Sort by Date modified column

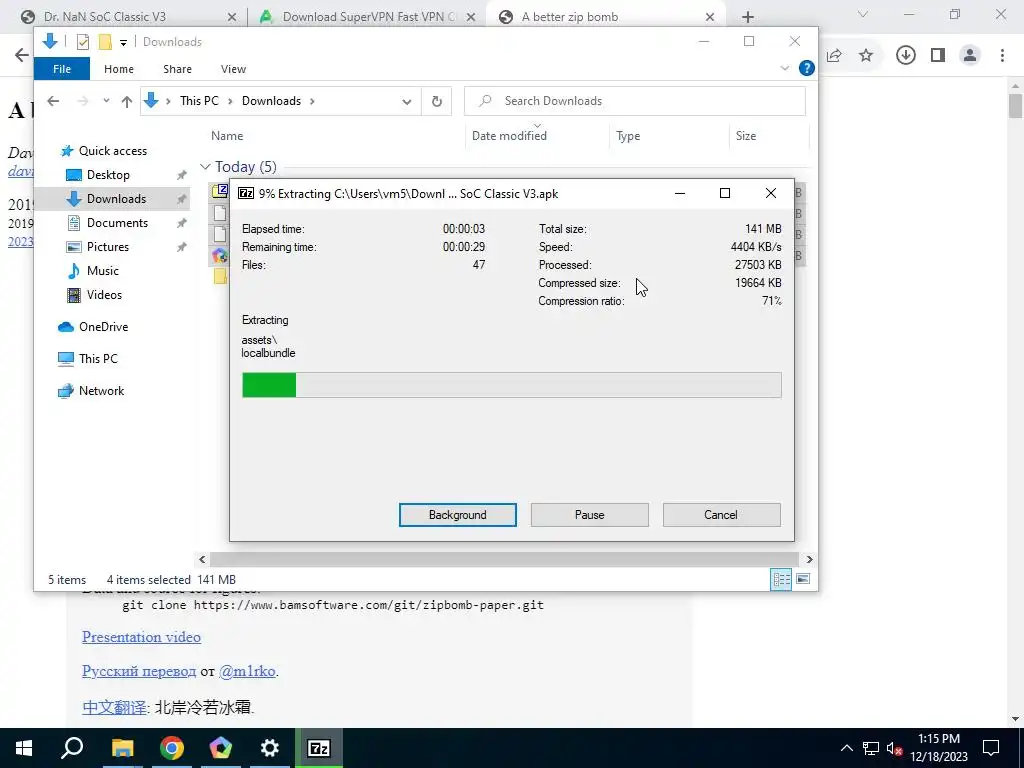tap(509, 136)
